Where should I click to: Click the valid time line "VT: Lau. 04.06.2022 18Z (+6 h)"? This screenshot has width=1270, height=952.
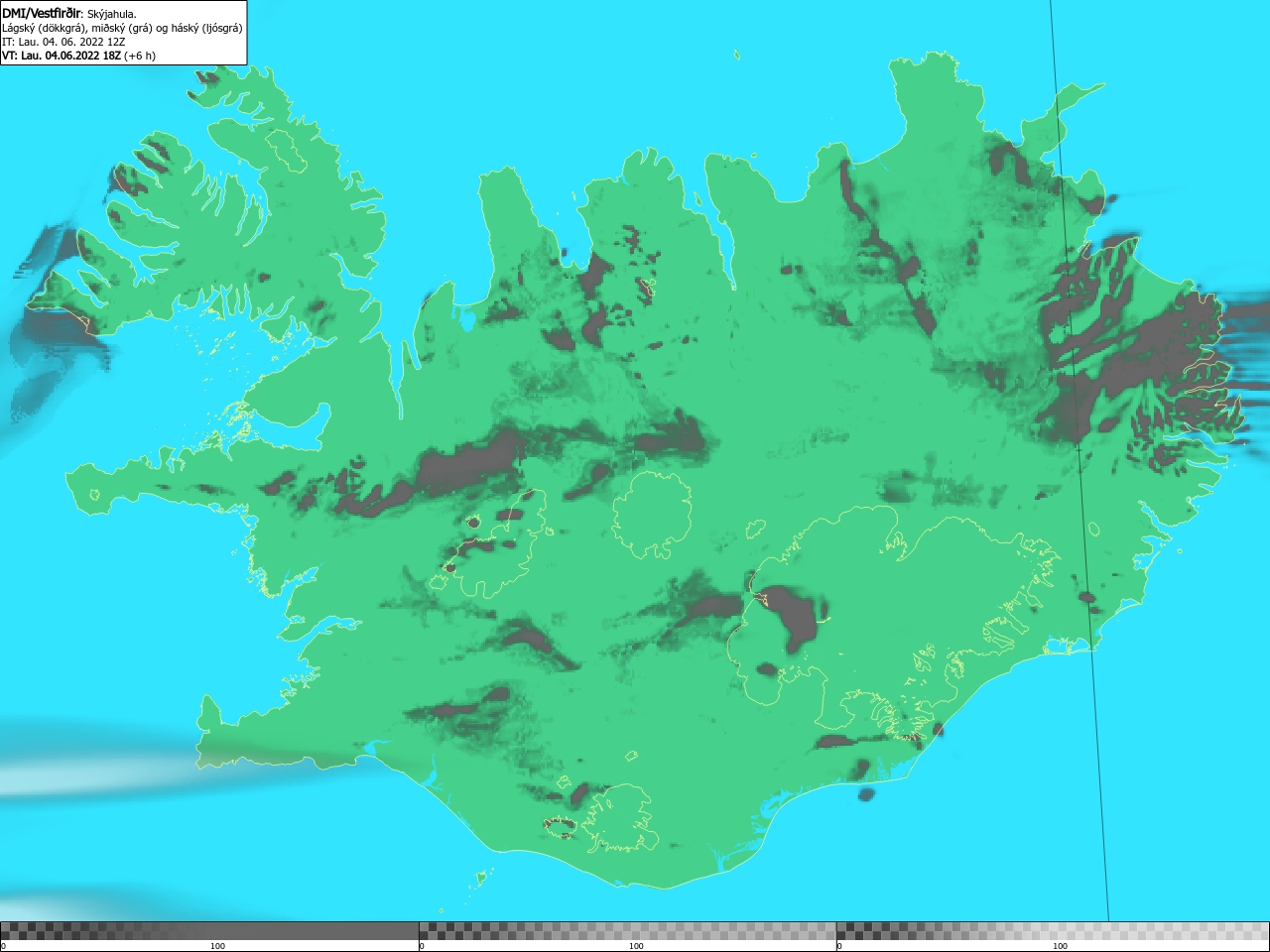tap(78, 56)
